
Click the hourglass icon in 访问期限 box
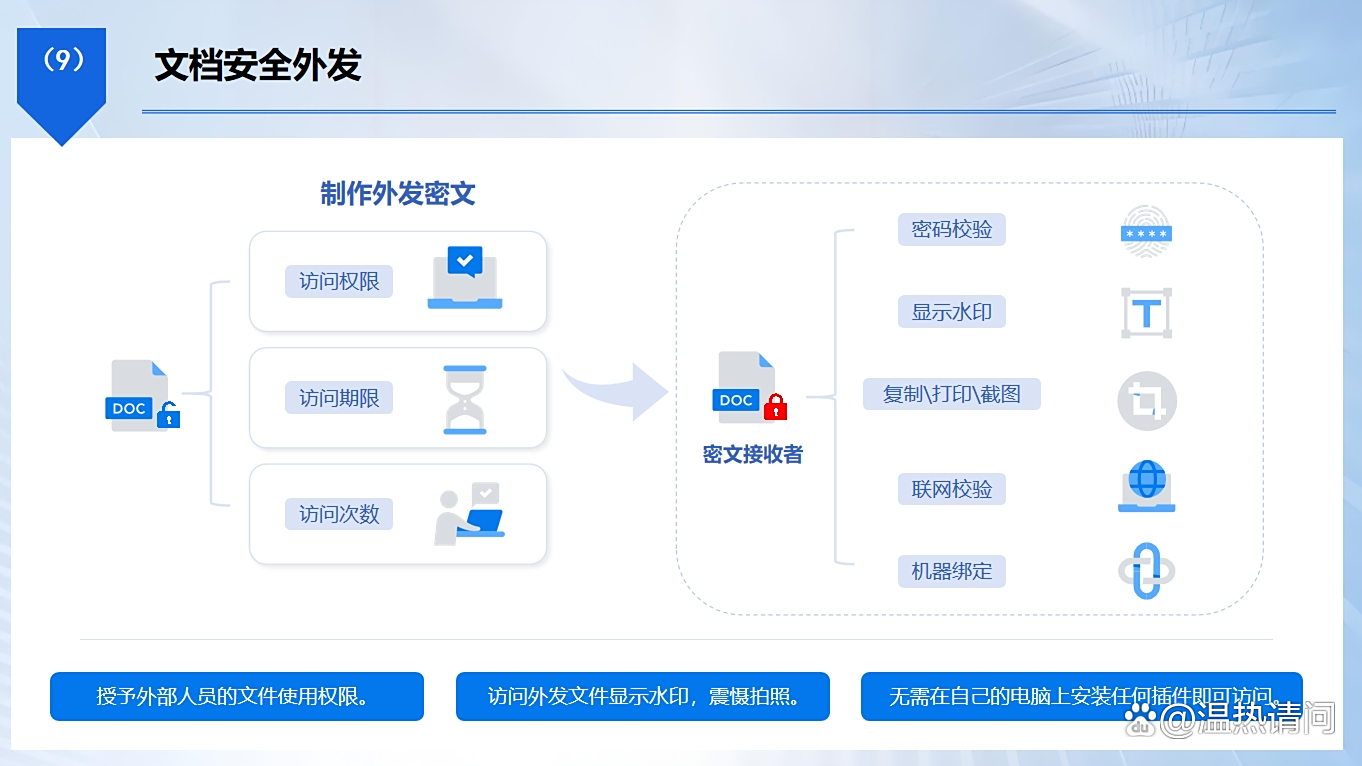464,396
